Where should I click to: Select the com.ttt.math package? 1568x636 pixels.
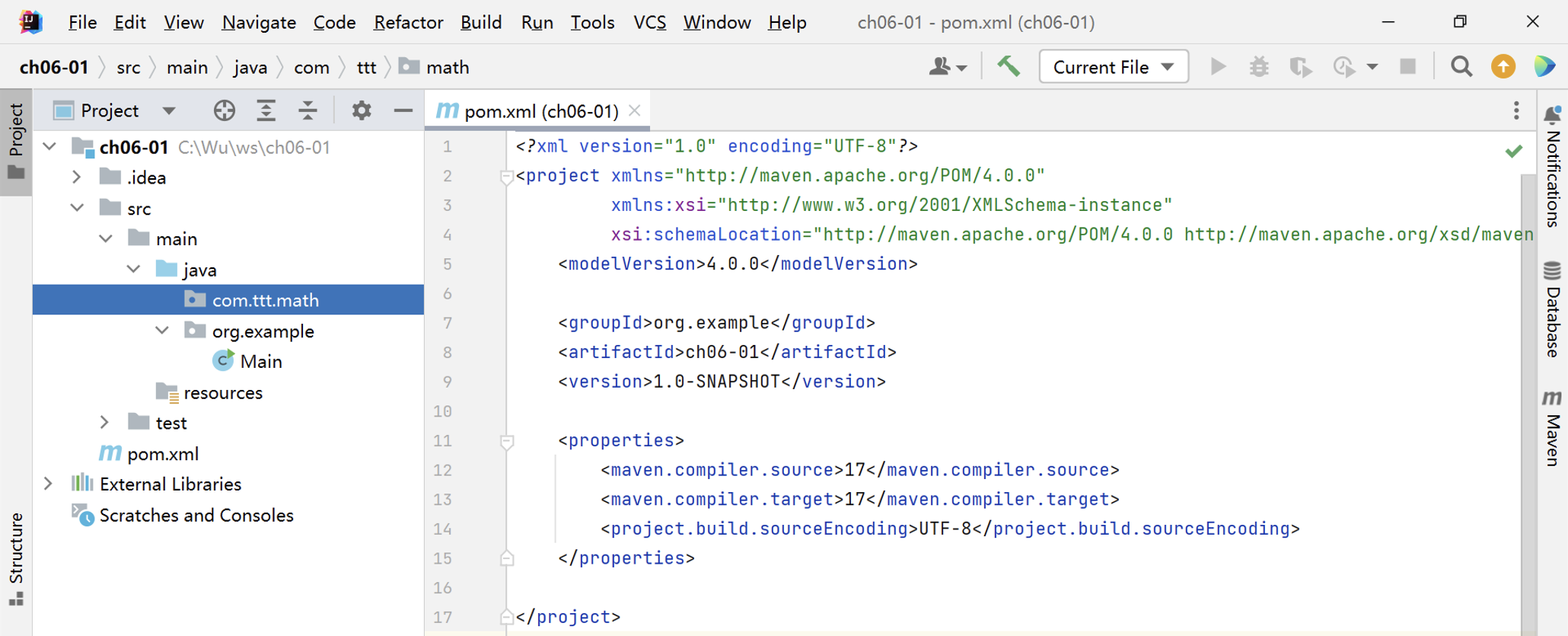(x=228, y=300)
